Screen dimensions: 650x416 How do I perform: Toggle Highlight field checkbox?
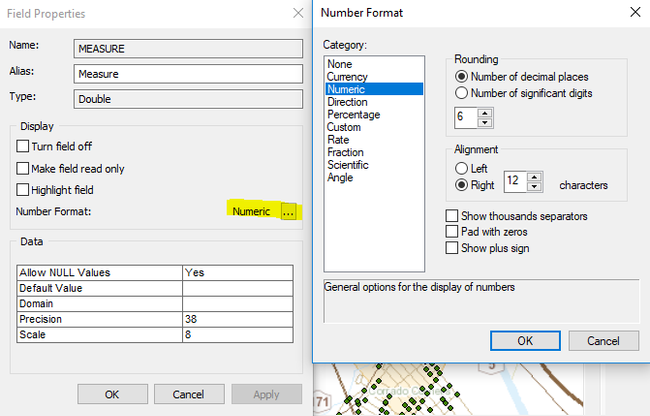click(23, 190)
